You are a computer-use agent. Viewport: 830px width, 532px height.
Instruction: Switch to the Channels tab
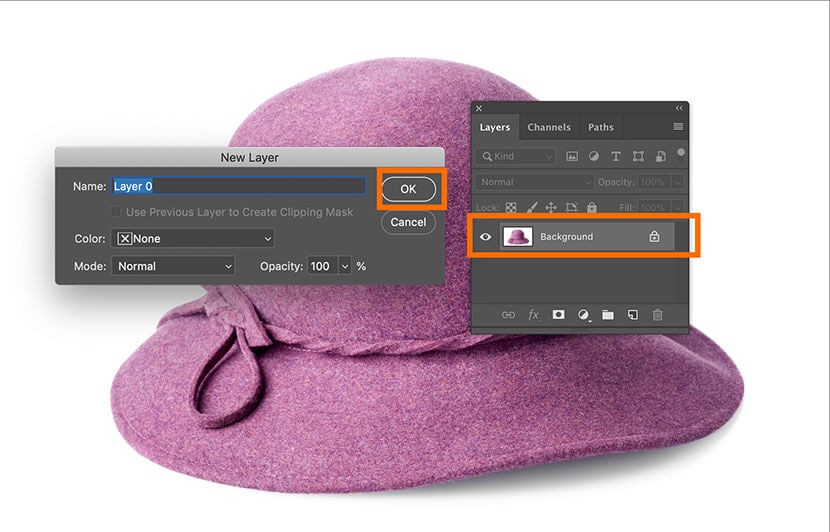pyautogui.click(x=549, y=127)
